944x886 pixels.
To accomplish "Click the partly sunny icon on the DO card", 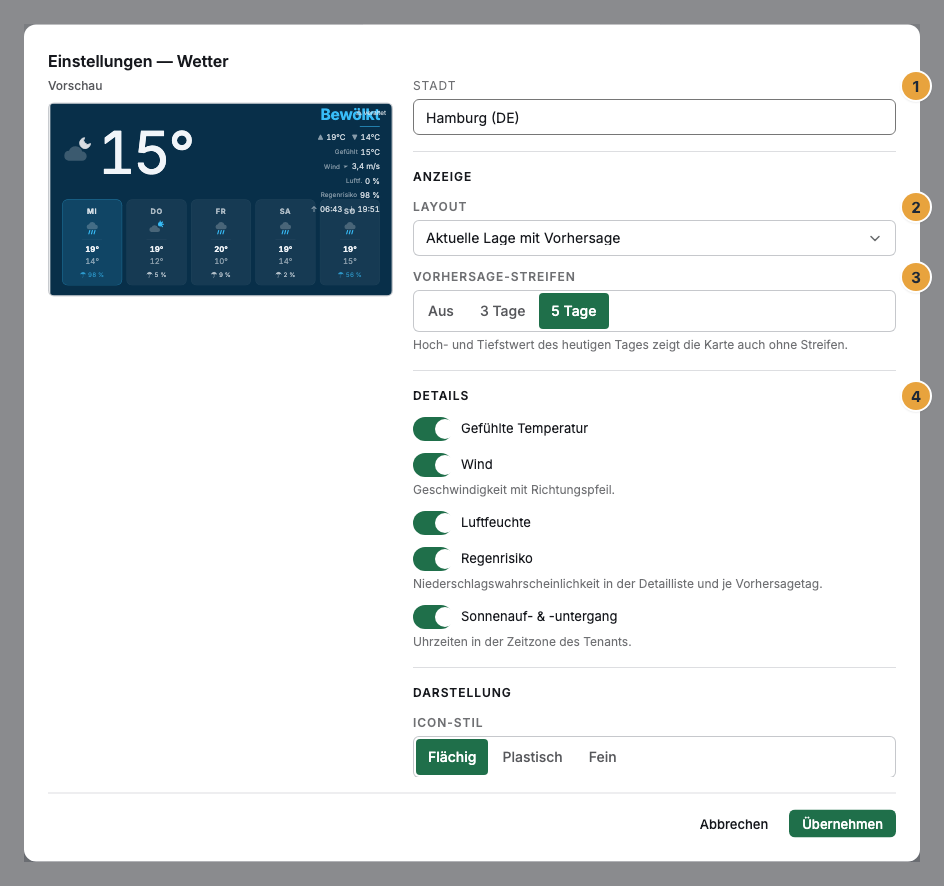I will coord(157,227).
